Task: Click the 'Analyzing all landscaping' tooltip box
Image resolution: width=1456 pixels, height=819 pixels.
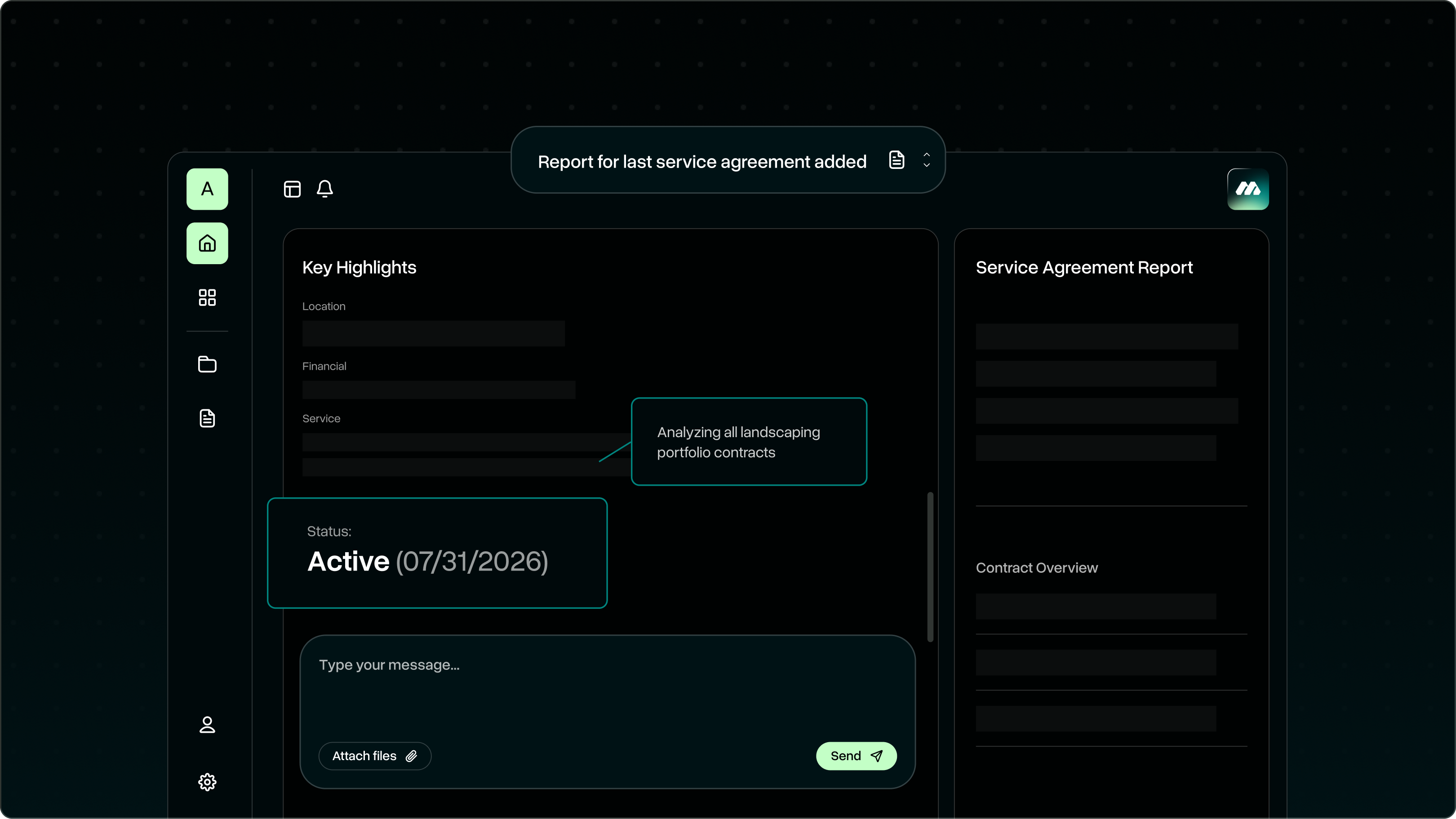Action: 748,442
